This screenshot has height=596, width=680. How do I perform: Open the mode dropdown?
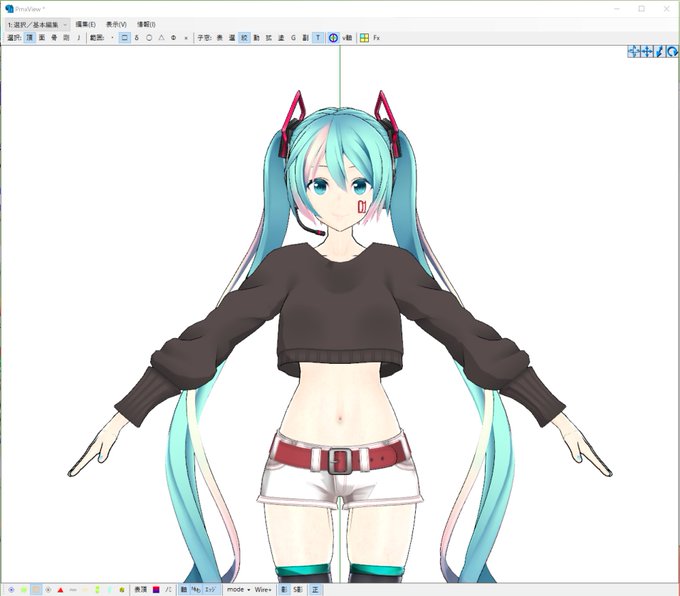pyautogui.click(x=239, y=589)
